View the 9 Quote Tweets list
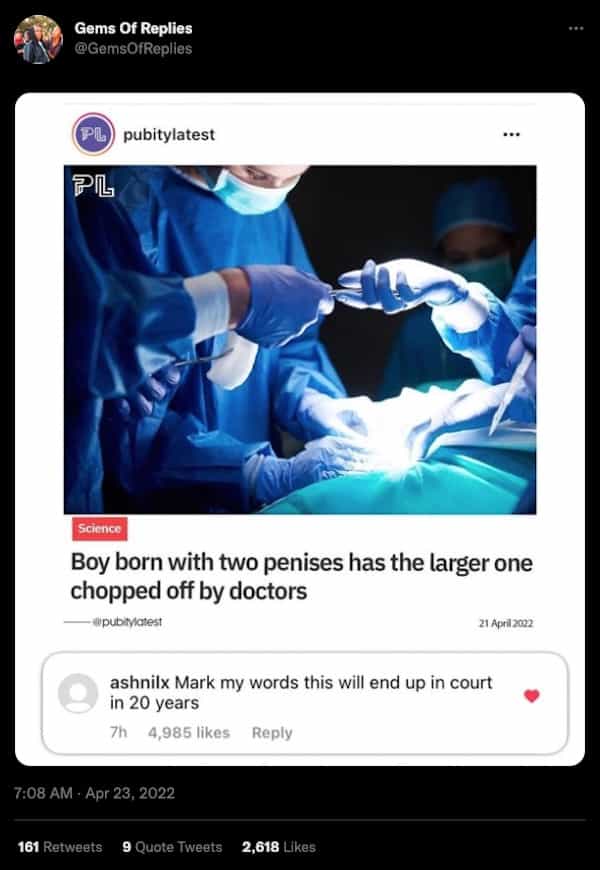This screenshot has height=870, width=600. click(x=172, y=847)
